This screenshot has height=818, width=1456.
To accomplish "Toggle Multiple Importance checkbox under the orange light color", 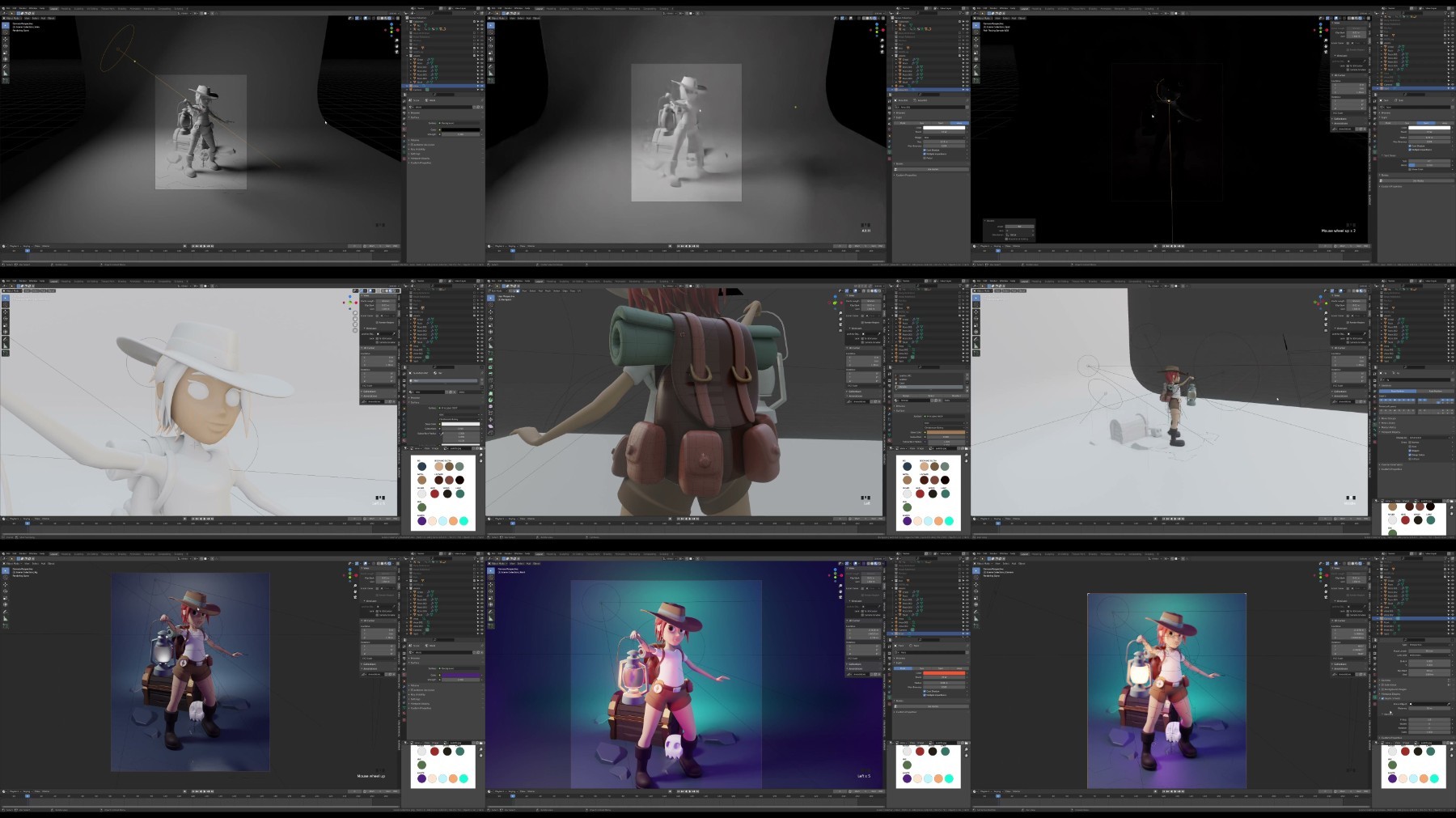I will click(925, 694).
